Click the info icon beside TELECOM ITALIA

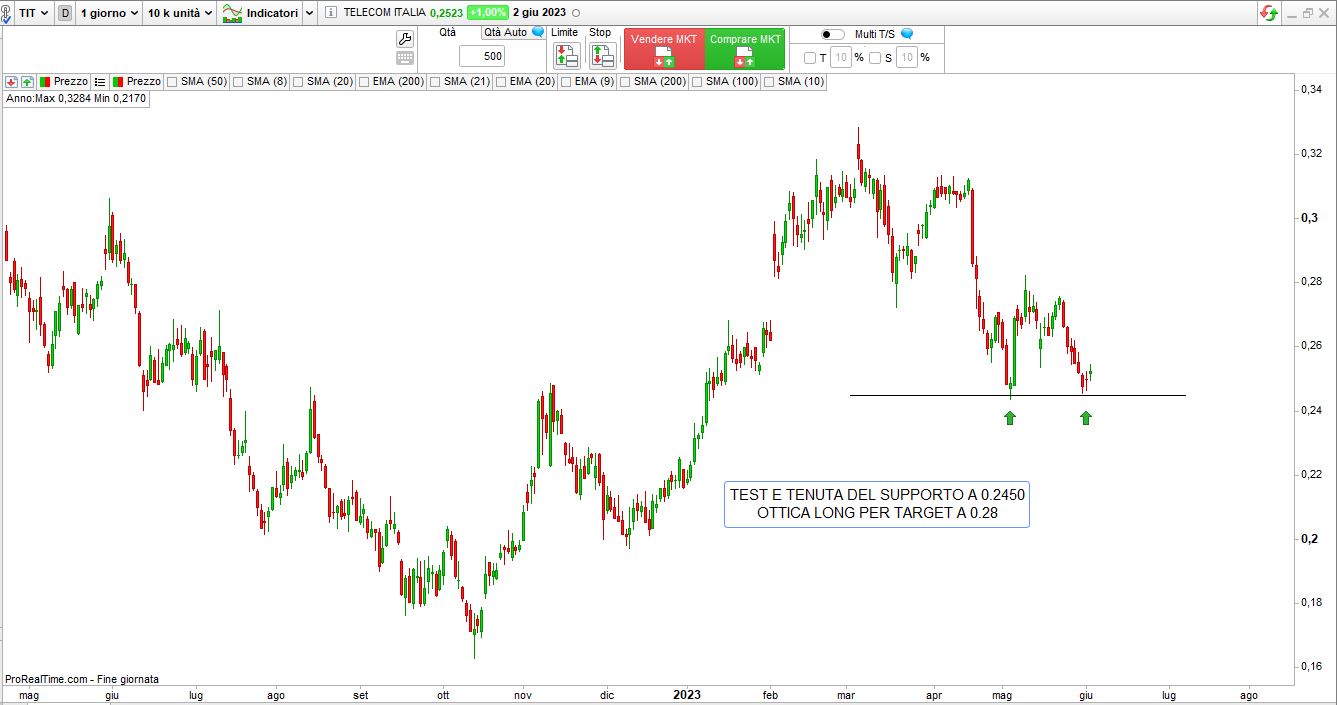pos(332,13)
